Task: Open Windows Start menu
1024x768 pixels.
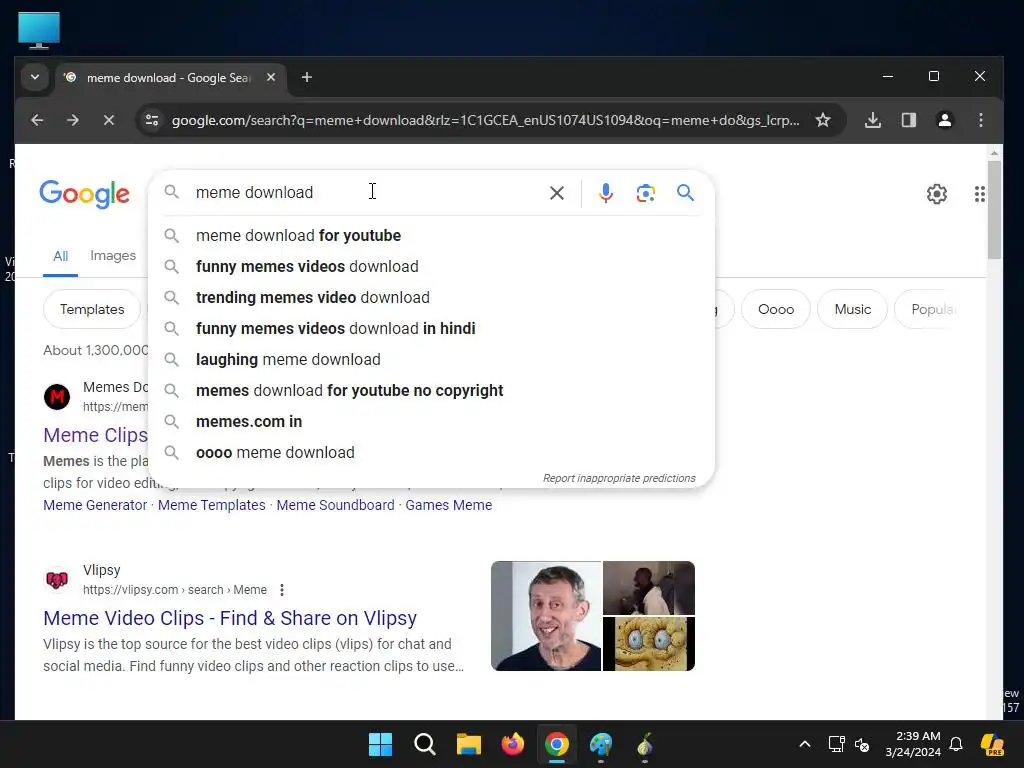Action: click(x=380, y=744)
